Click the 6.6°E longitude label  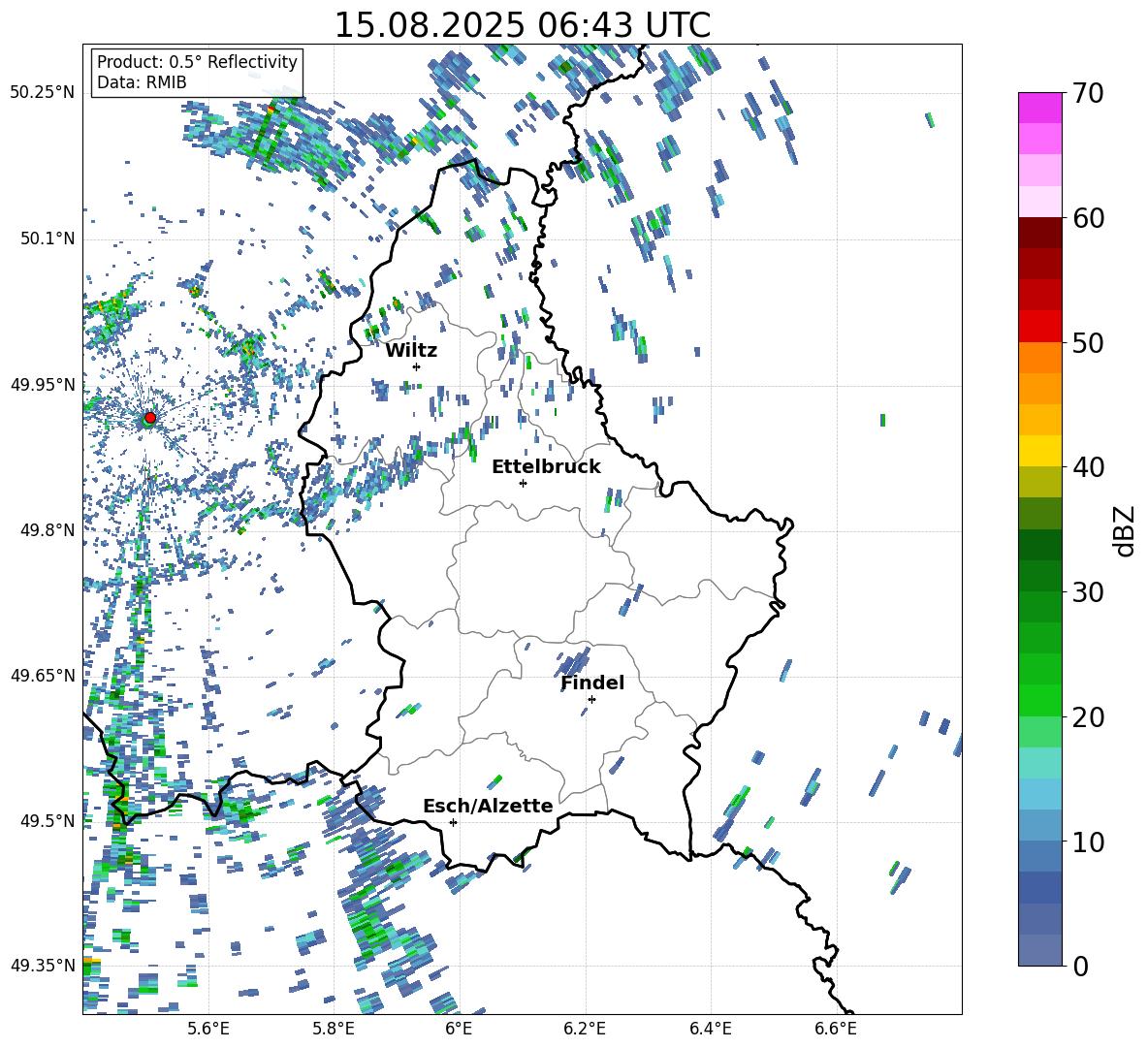pyautogui.click(x=836, y=1029)
